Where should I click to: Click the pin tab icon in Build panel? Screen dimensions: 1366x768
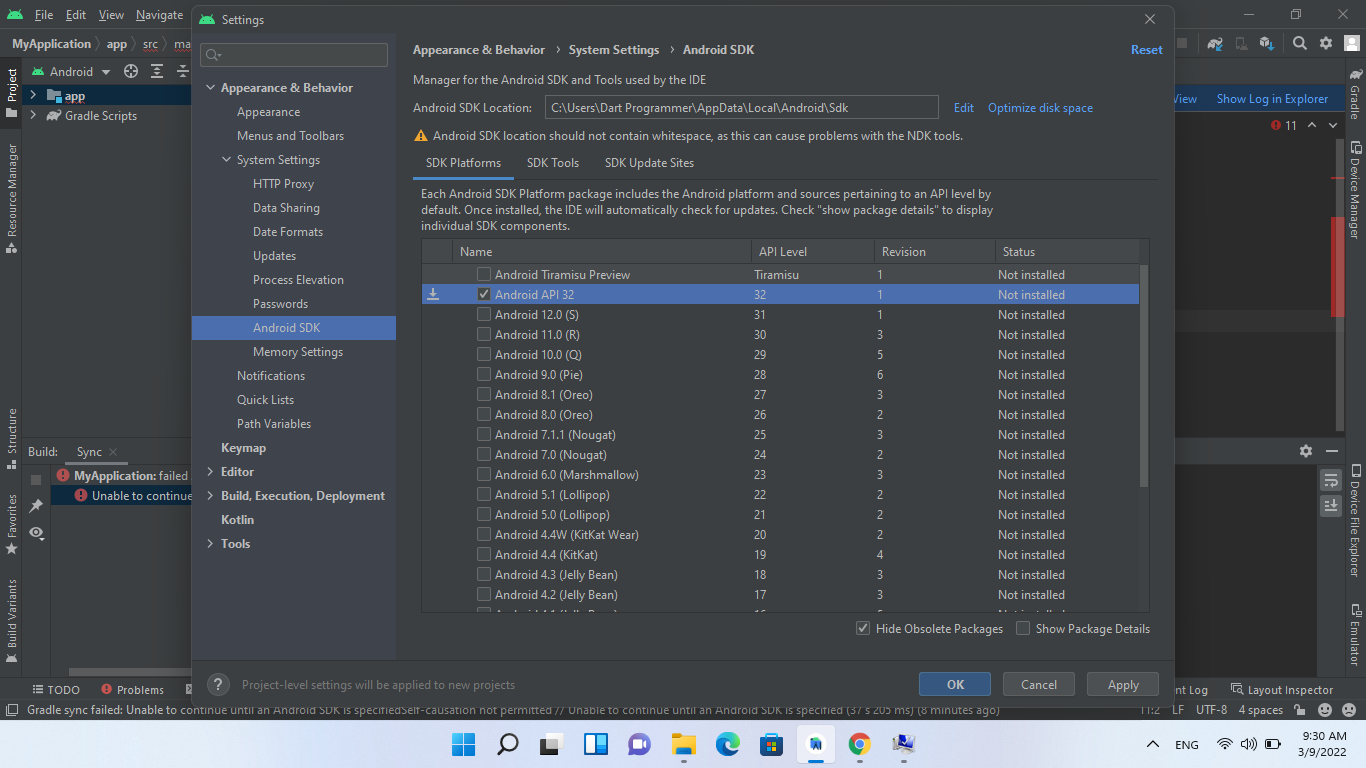[x=36, y=506]
